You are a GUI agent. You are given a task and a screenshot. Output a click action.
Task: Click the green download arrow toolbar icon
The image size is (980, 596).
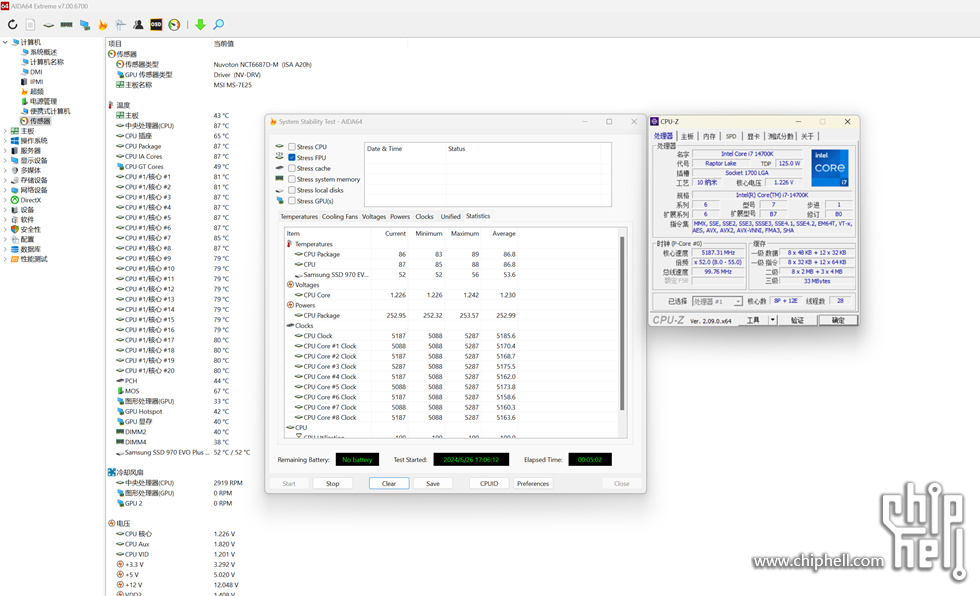click(x=200, y=24)
